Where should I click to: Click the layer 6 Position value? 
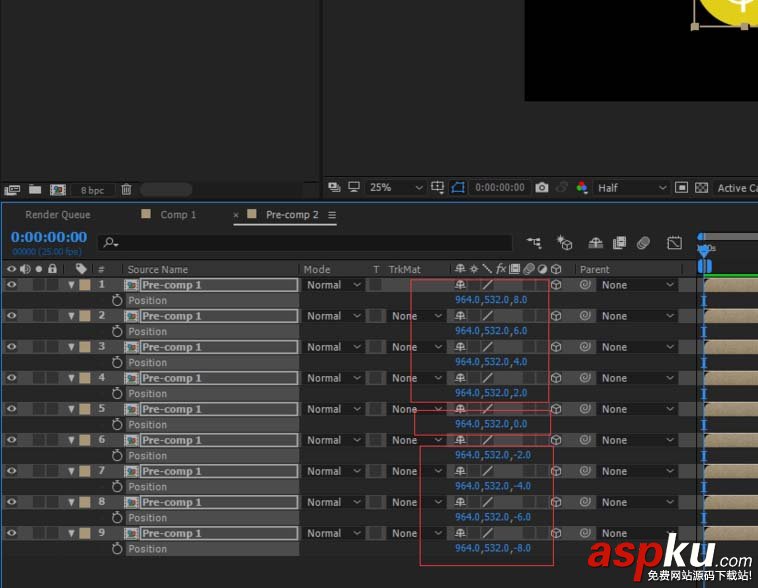(492, 455)
